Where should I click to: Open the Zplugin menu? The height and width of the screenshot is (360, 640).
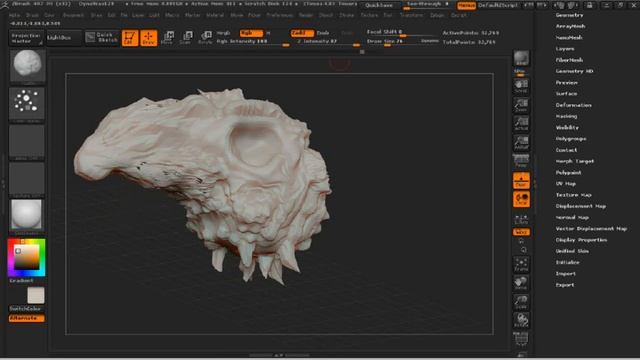(437, 15)
